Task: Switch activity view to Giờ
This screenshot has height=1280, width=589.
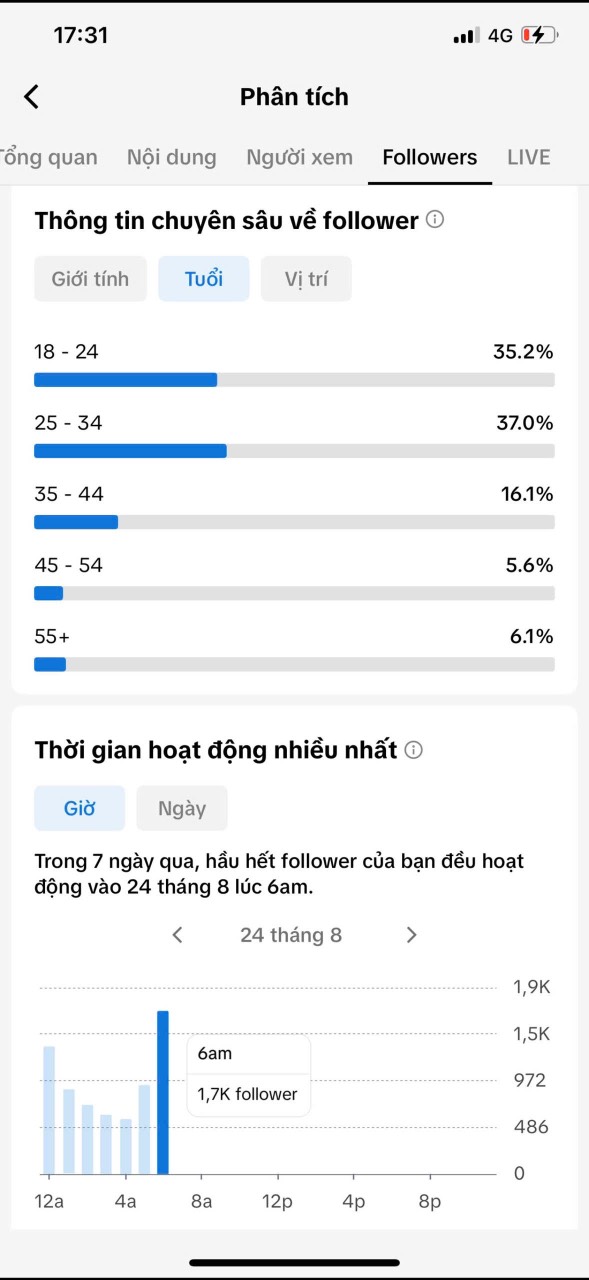Action: coord(79,808)
